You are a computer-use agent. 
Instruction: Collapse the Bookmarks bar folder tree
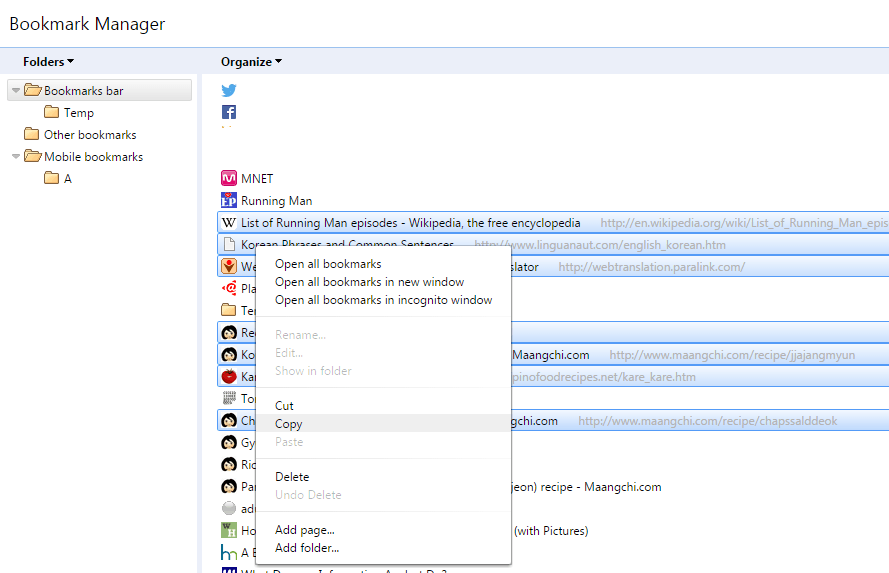(16, 90)
